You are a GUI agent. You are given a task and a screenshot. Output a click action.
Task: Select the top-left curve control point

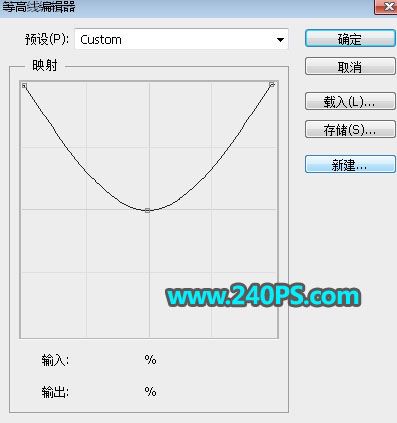24,86
